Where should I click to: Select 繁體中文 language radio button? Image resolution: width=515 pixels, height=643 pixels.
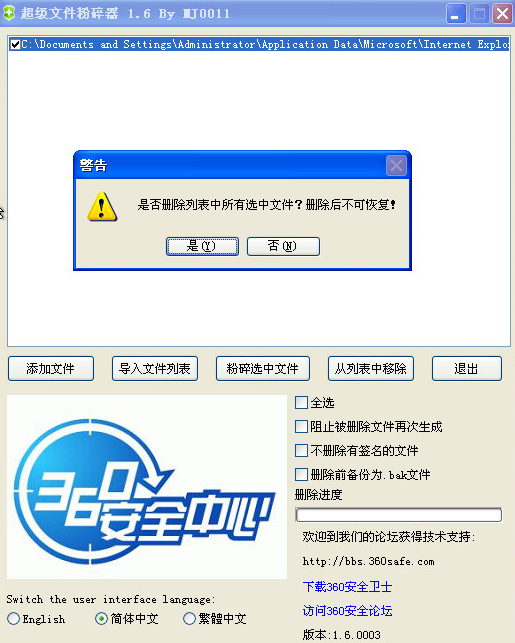tap(189, 618)
